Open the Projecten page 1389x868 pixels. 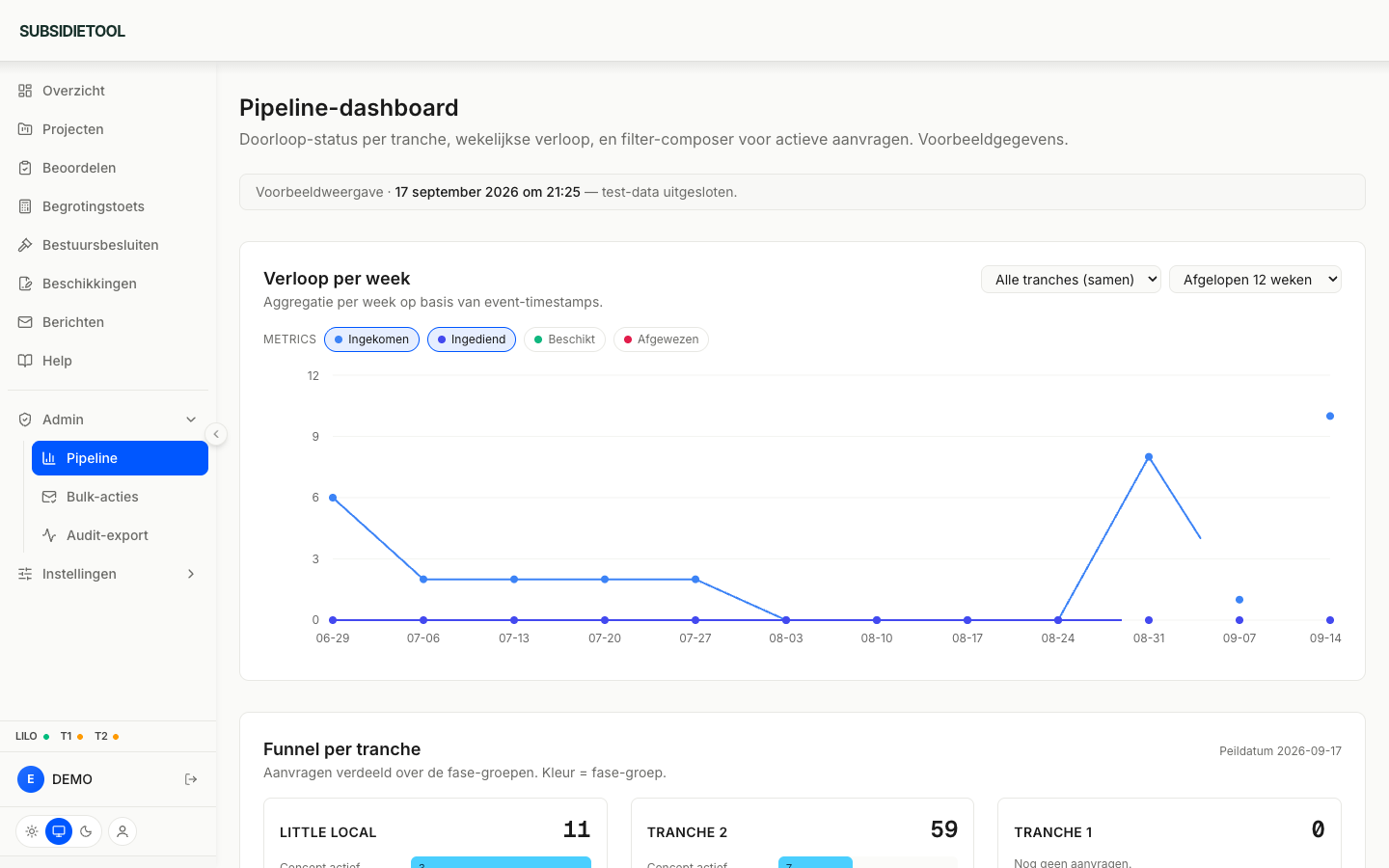click(x=108, y=129)
